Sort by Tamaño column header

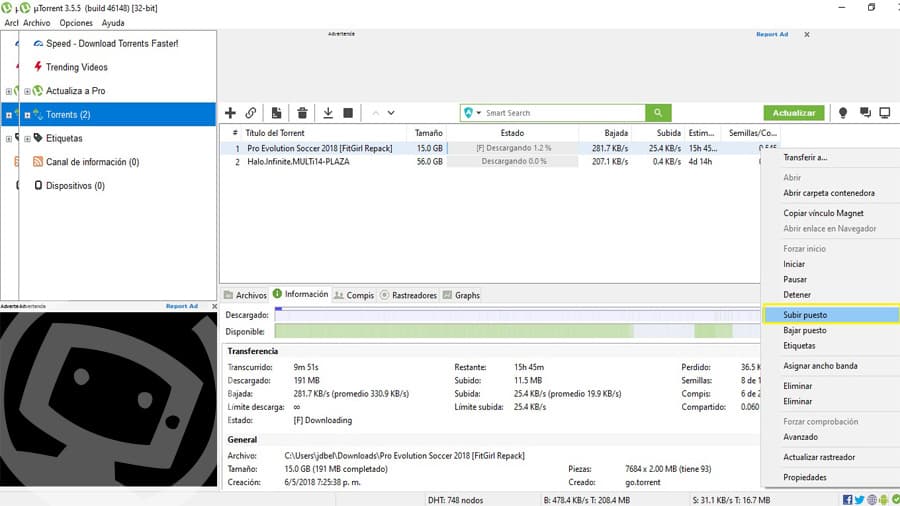point(428,133)
